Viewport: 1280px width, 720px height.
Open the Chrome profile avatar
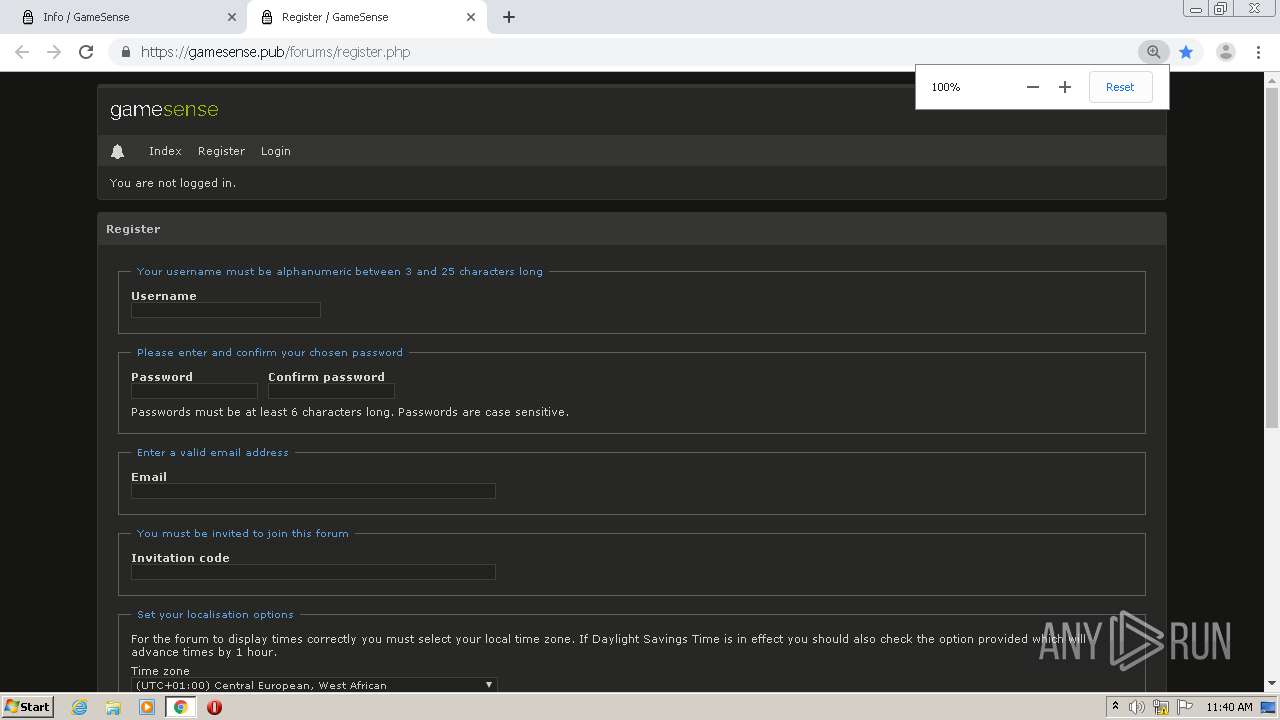pyautogui.click(x=1225, y=52)
